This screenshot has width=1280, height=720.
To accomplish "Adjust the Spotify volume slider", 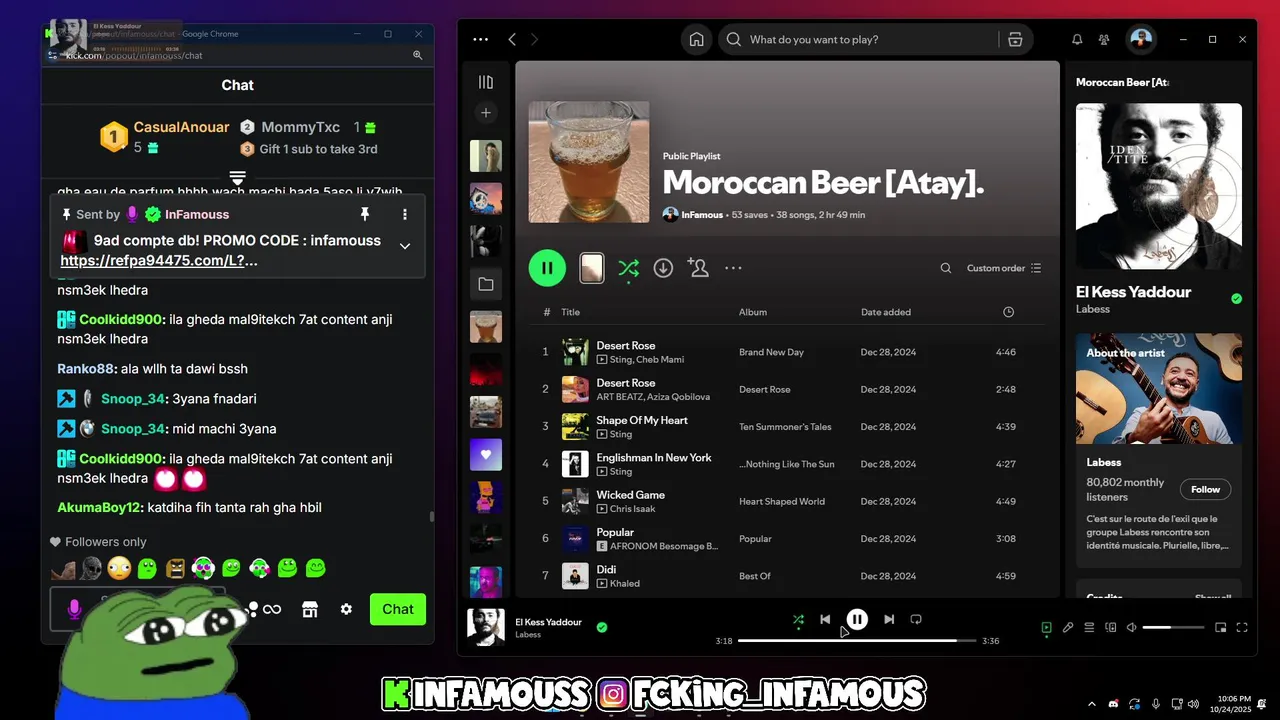I will (1173, 628).
